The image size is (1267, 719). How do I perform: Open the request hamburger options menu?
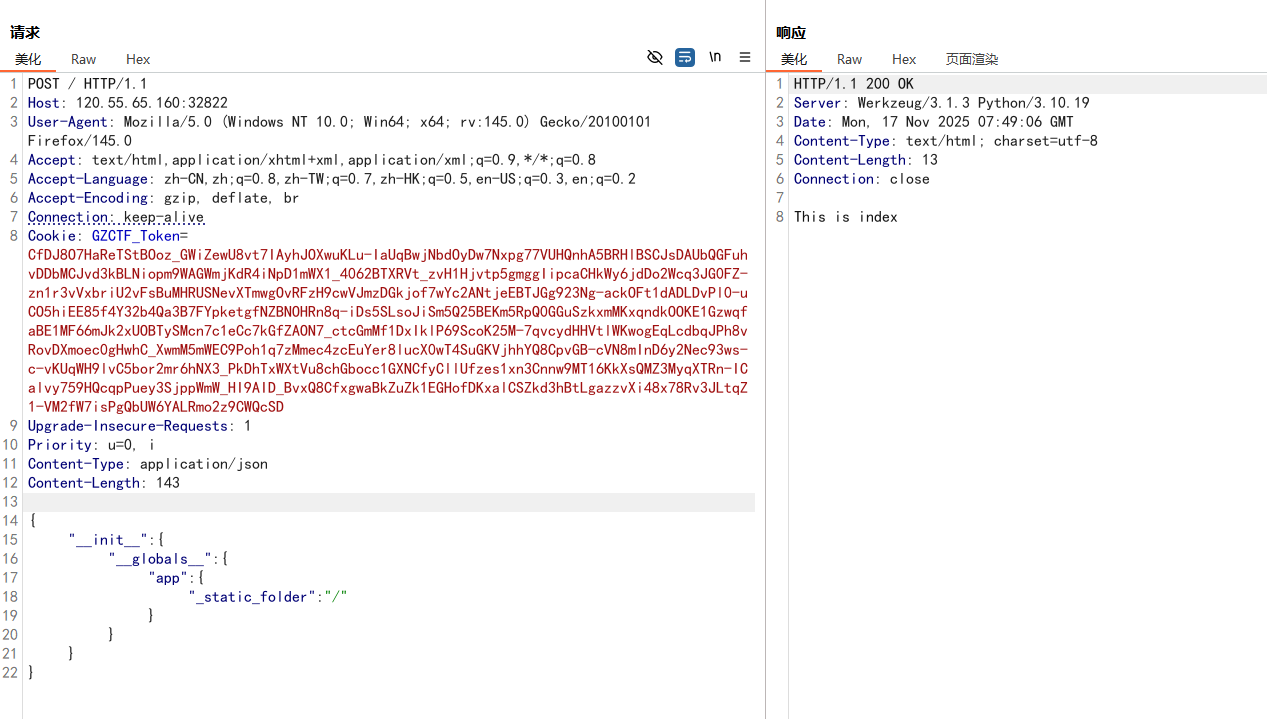[745, 58]
